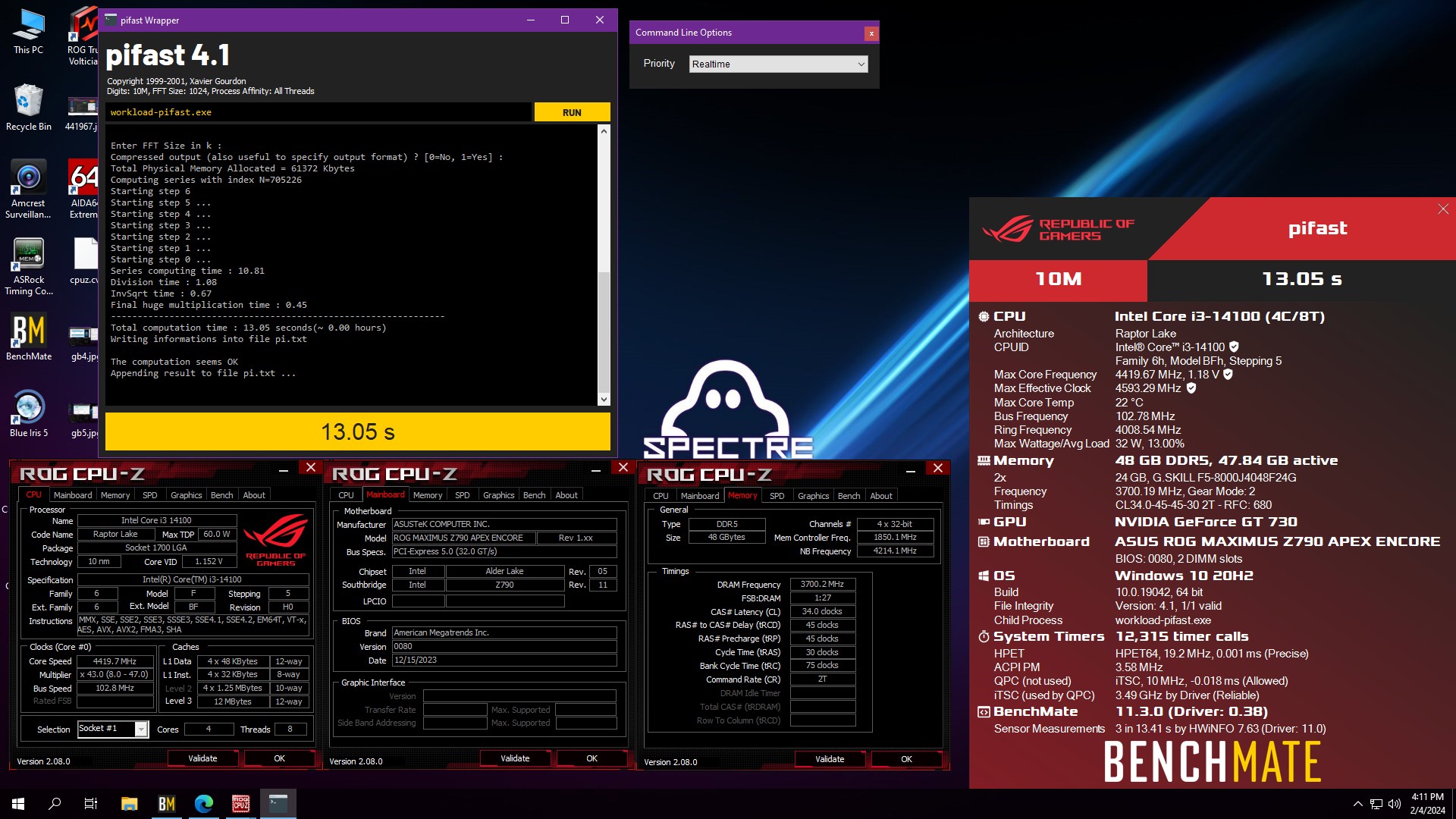Close the Command Line Options window
The image size is (1456, 819).
coord(871,33)
